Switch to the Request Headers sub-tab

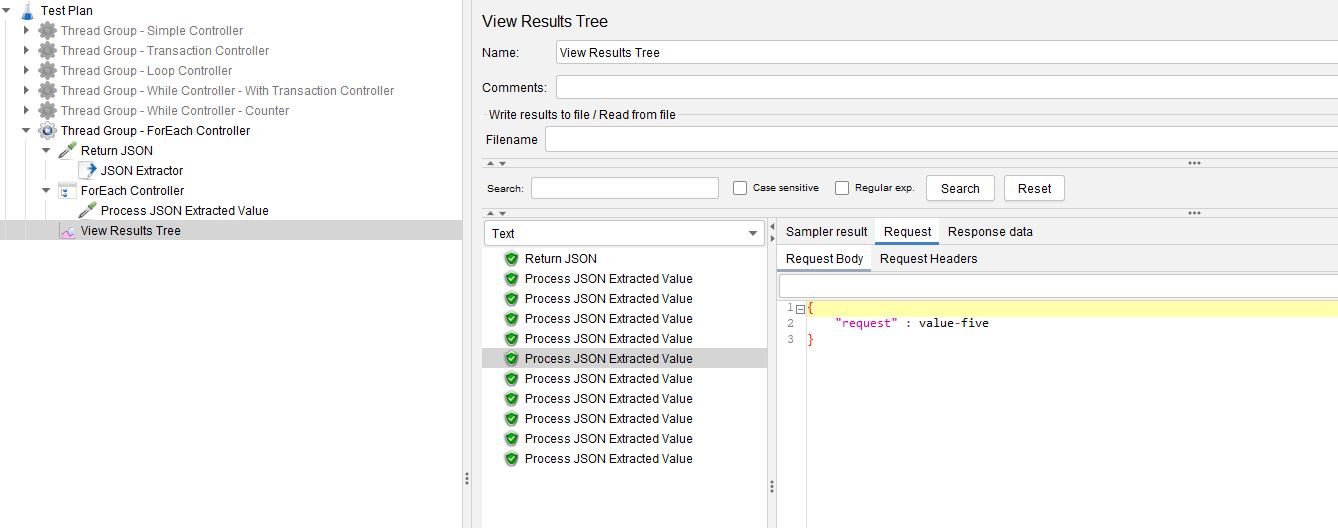coord(928,259)
